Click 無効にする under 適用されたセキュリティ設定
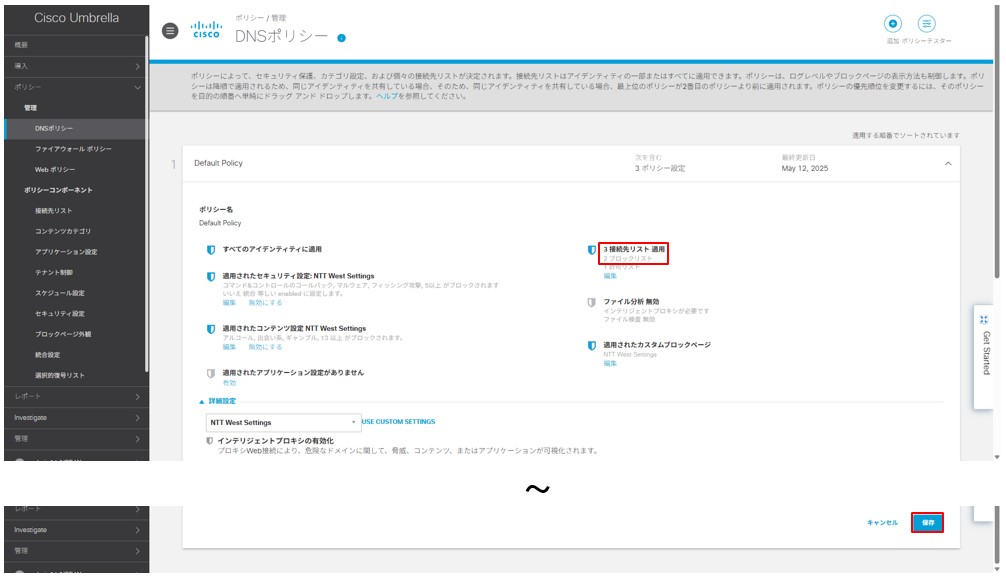The image size is (1006, 577). click(265, 303)
